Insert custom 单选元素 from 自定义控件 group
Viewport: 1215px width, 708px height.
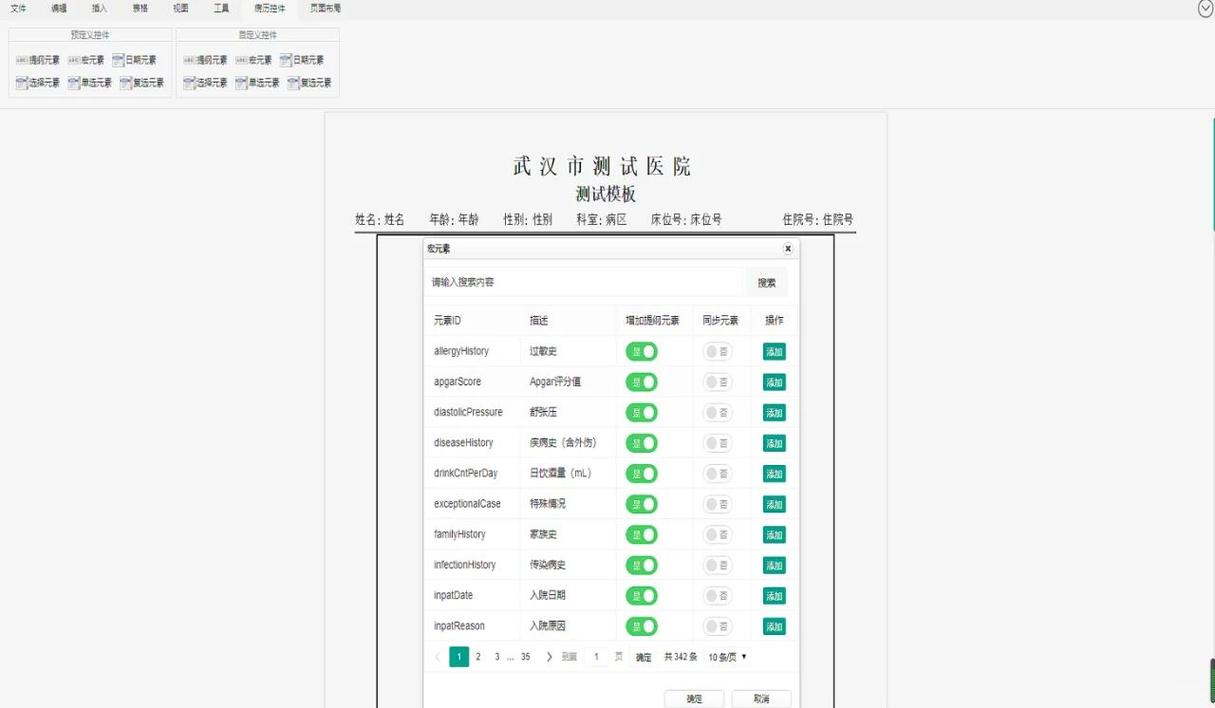(257, 83)
